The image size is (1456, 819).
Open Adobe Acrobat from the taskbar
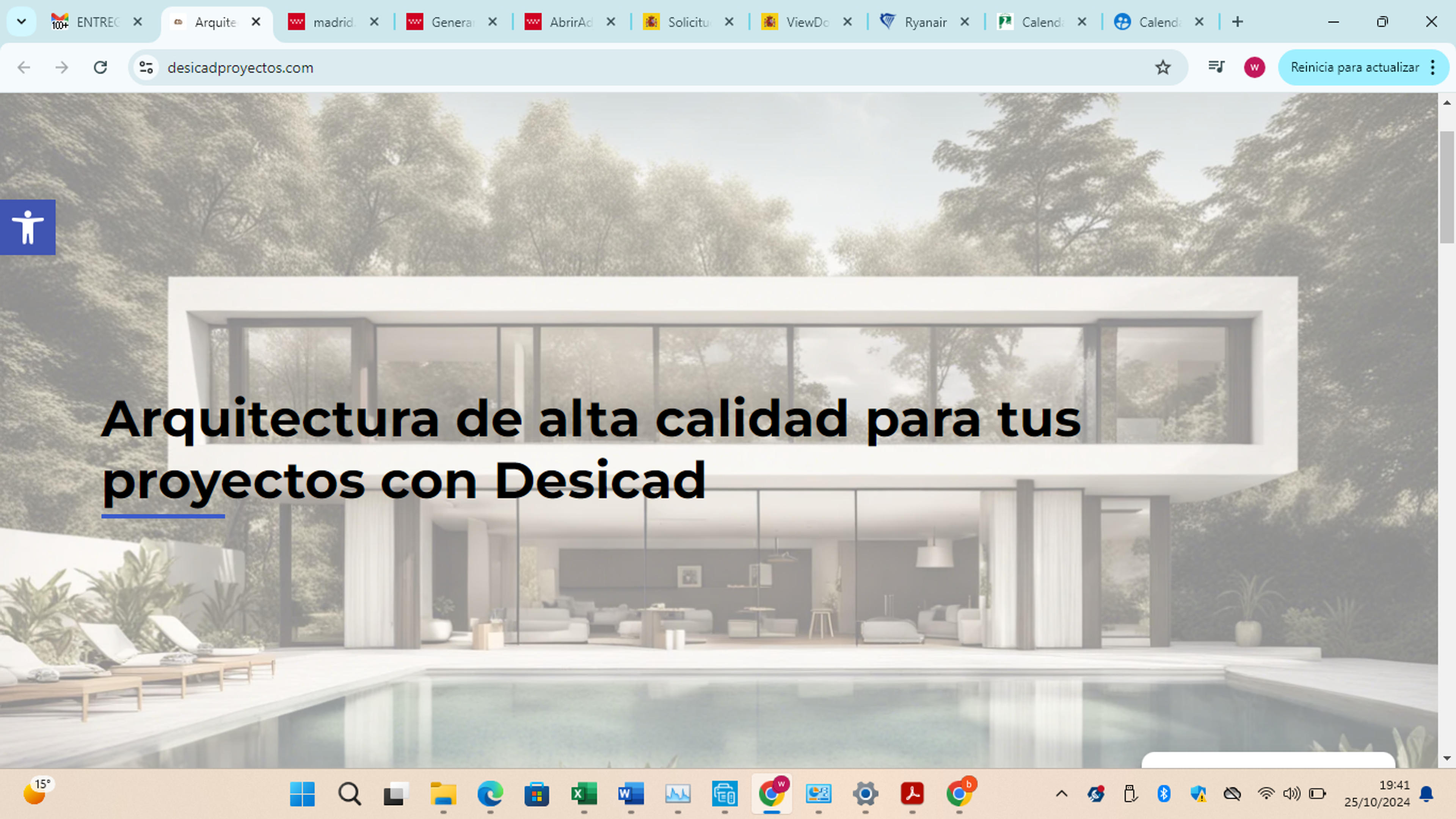[x=912, y=794]
